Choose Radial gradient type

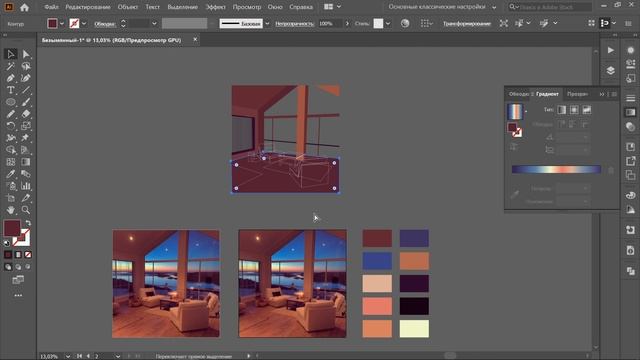[x=574, y=110]
